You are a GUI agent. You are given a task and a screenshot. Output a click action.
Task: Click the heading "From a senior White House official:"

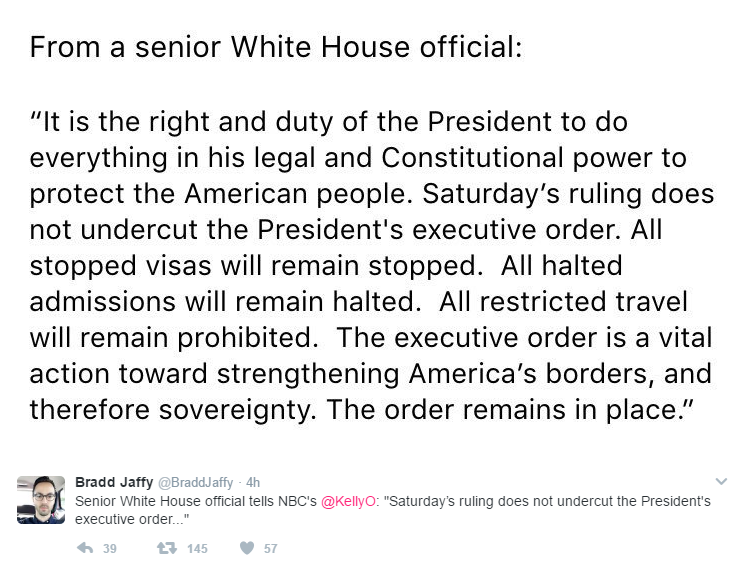[275, 48]
